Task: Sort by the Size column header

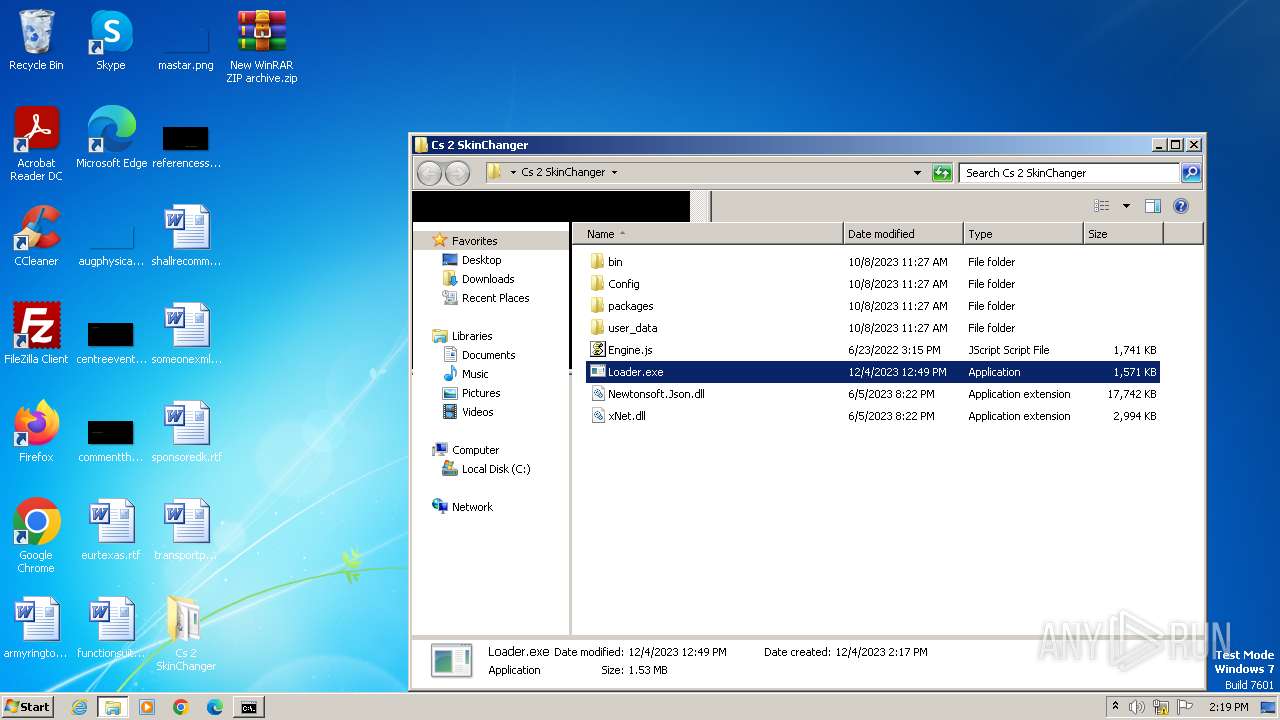Action: 1123,234
